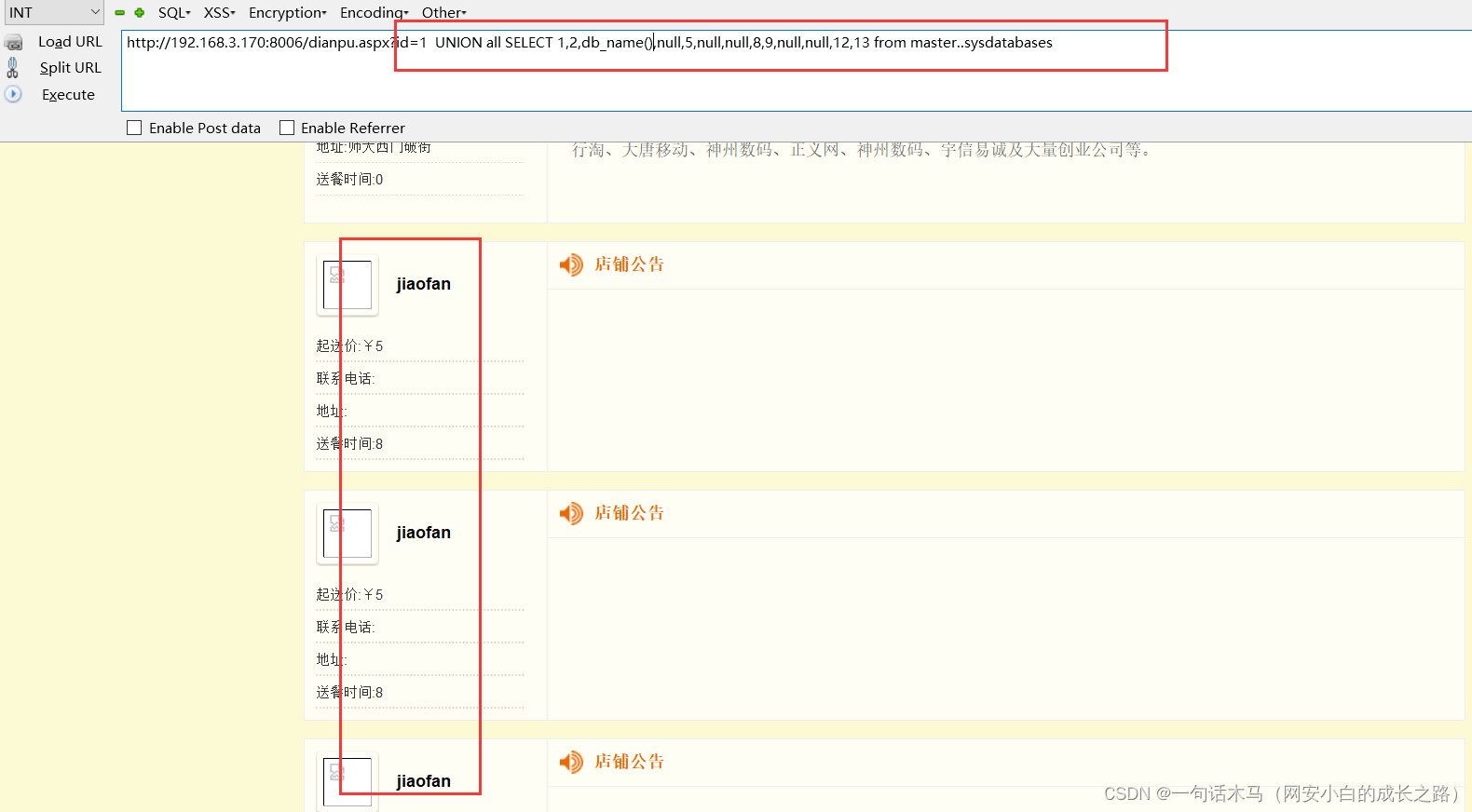The height and width of the screenshot is (812, 1472).
Task: Click the first jiaofan shop name
Action: click(424, 284)
